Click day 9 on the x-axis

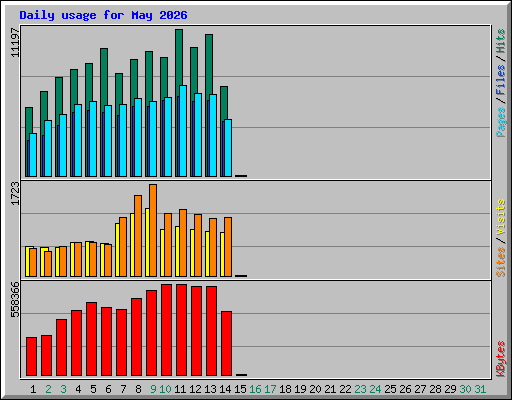click(153, 389)
